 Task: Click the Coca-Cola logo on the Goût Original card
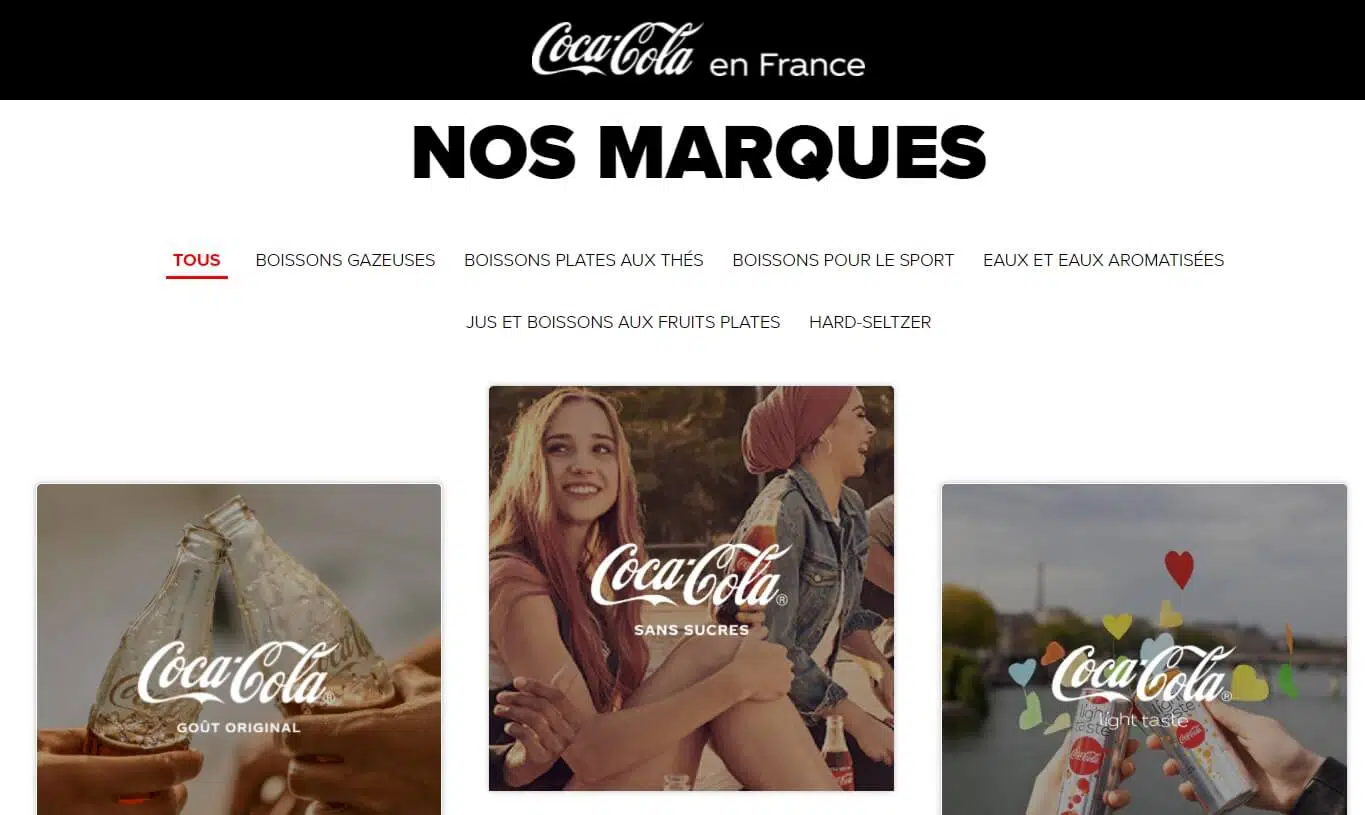(238, 672)
